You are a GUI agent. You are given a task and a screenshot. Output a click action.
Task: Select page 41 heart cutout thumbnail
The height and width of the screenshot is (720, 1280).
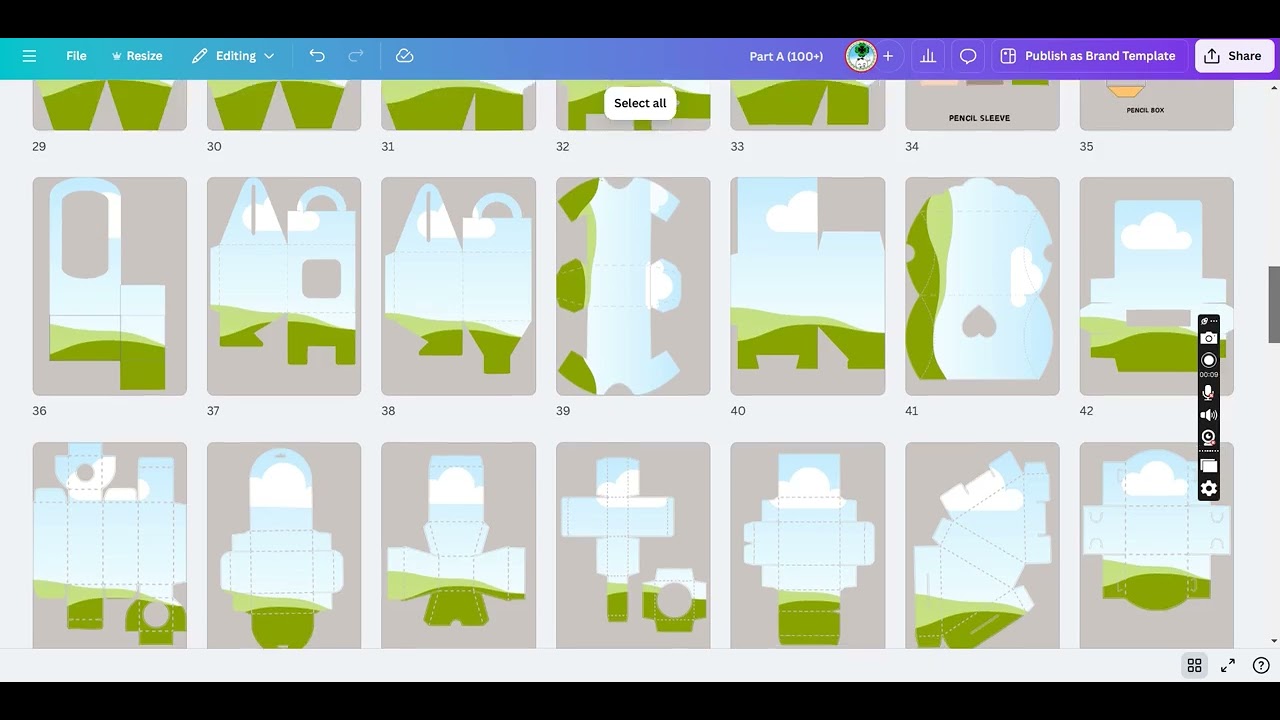pyautogui.click(x=982, y=286)
